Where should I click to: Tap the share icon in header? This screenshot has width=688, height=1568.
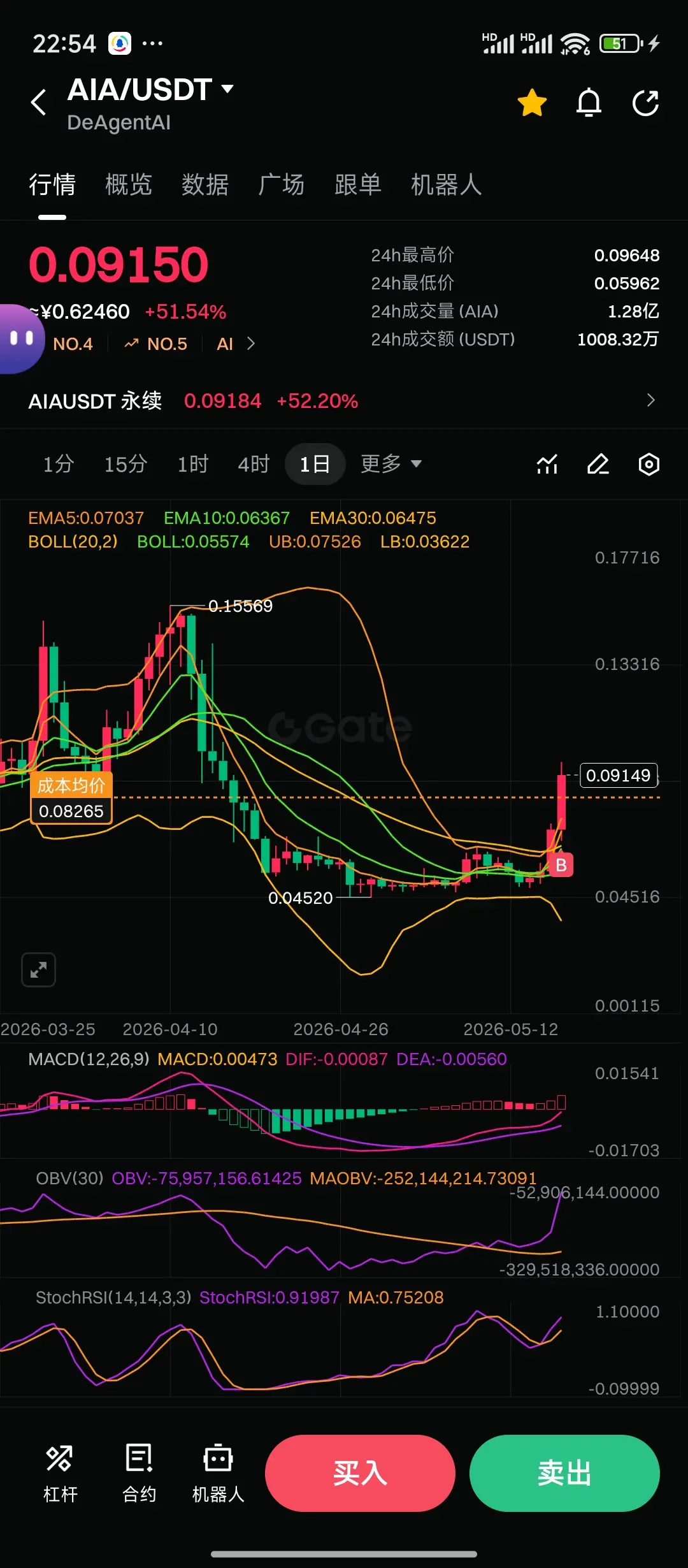(x=645, y=103)
